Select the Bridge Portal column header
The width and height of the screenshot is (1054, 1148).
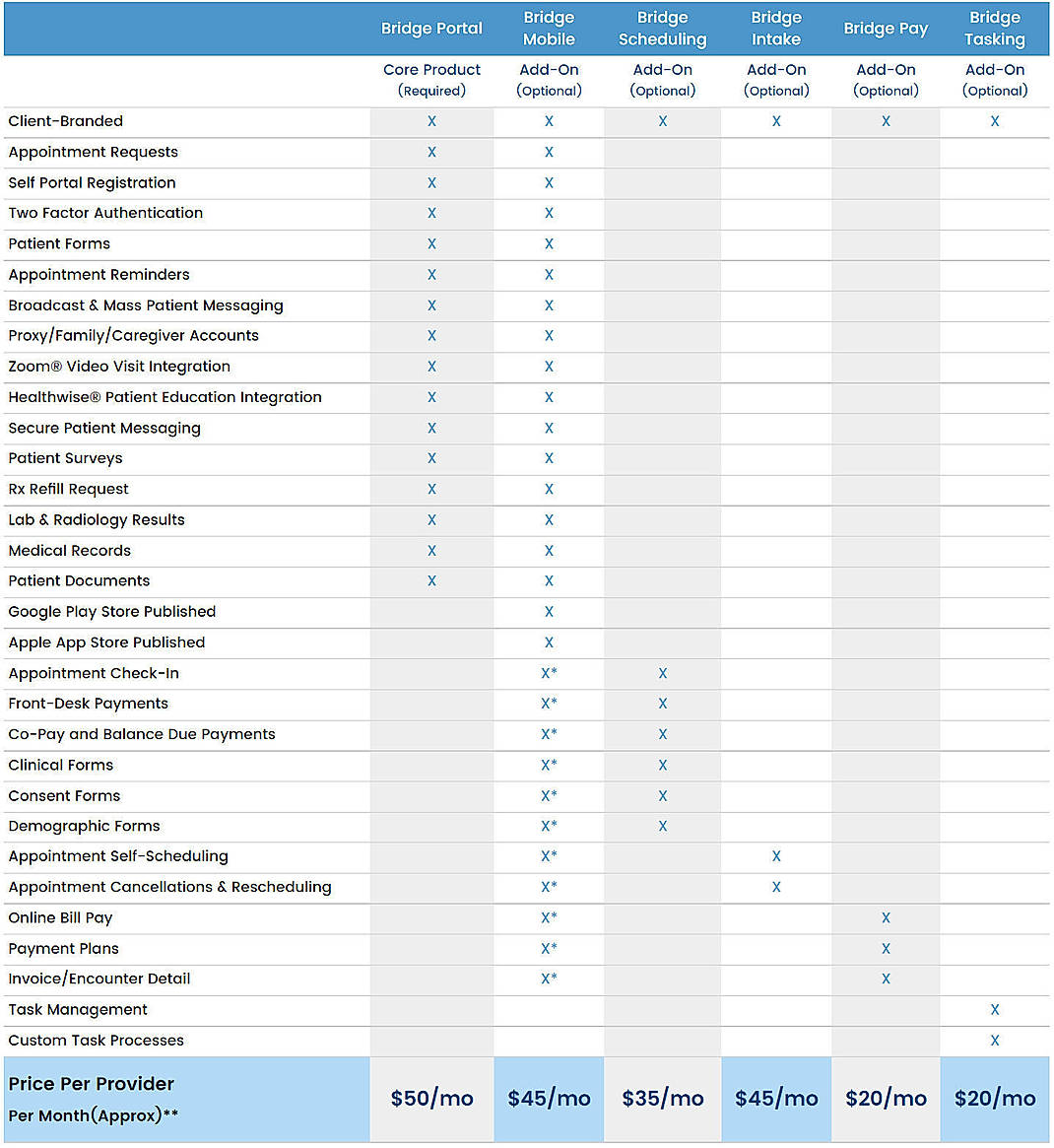[431, 28]
